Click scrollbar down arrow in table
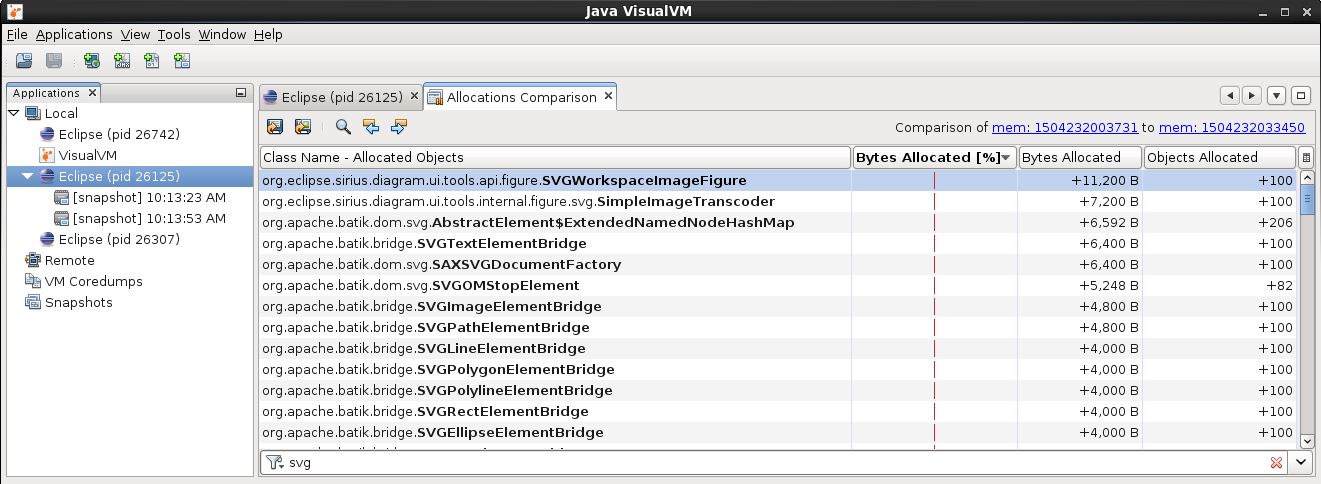Image resolution: width=1321 pixels, height=484 pixels. (1306, 439)
